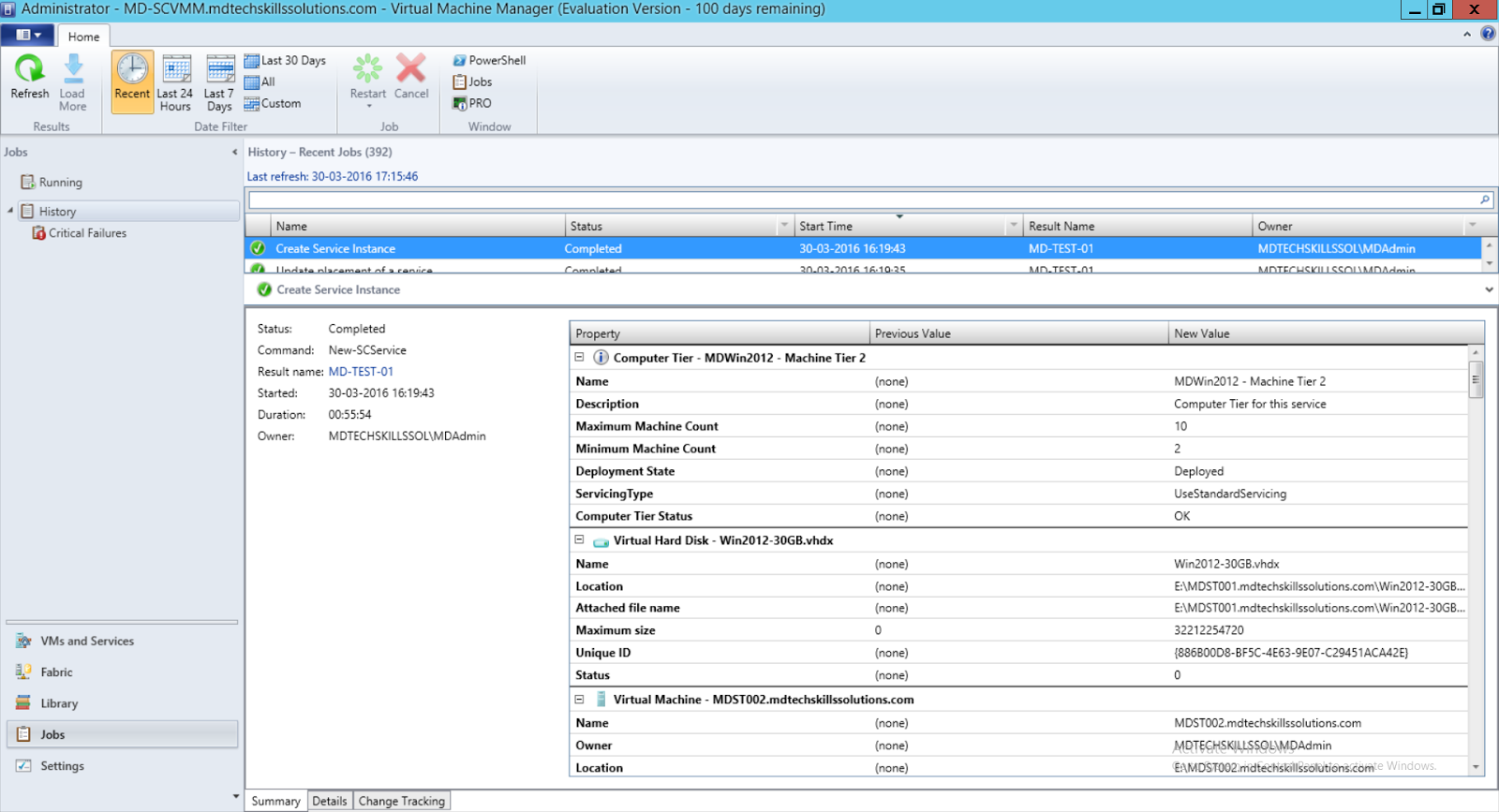Image resolution: width=1499 pixels, height=812 pixels.
Task: Collapse the ribbon with the arrow
Action: (x=1467, y=35)
